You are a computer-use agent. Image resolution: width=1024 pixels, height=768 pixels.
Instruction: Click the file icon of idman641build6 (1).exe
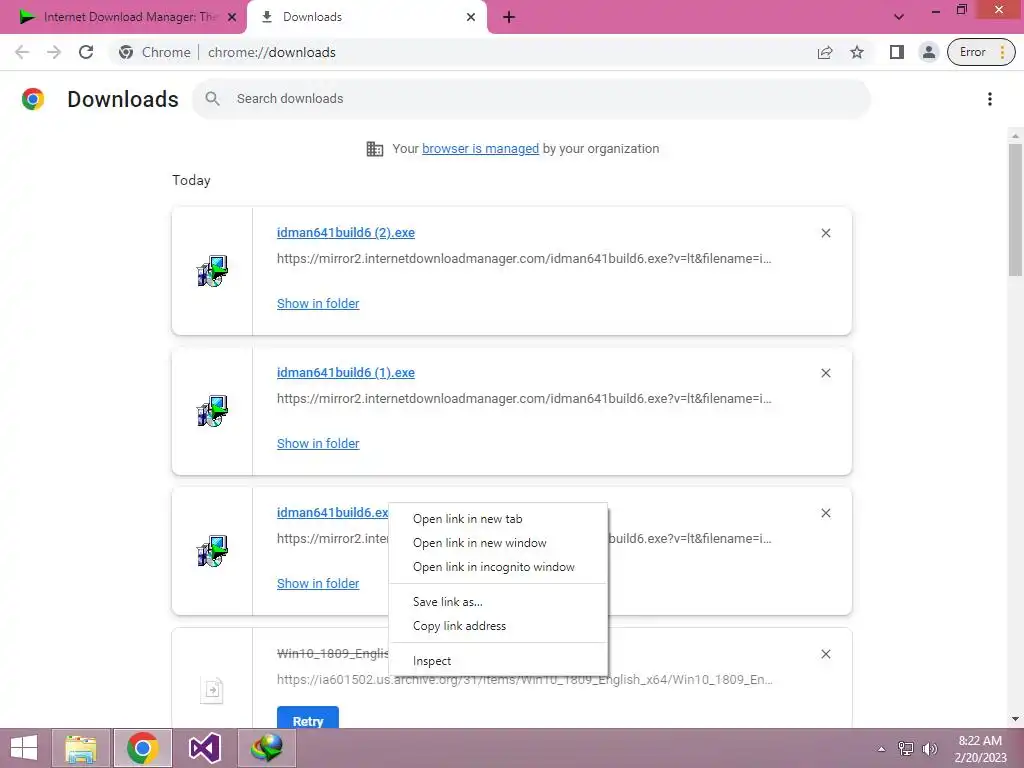point(212,411)
